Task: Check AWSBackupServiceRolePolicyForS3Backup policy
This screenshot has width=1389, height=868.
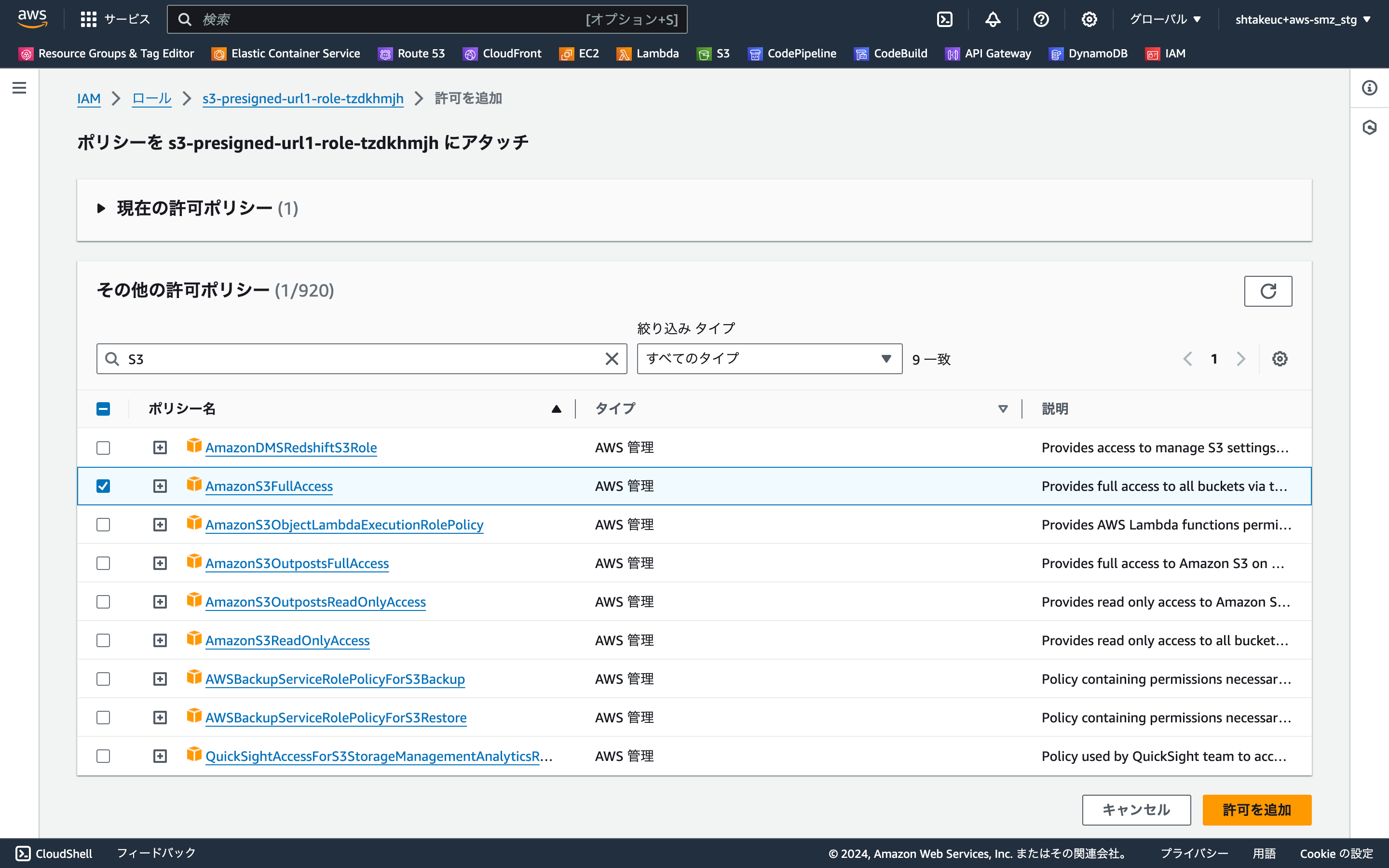Action: (x=103, y=679)
